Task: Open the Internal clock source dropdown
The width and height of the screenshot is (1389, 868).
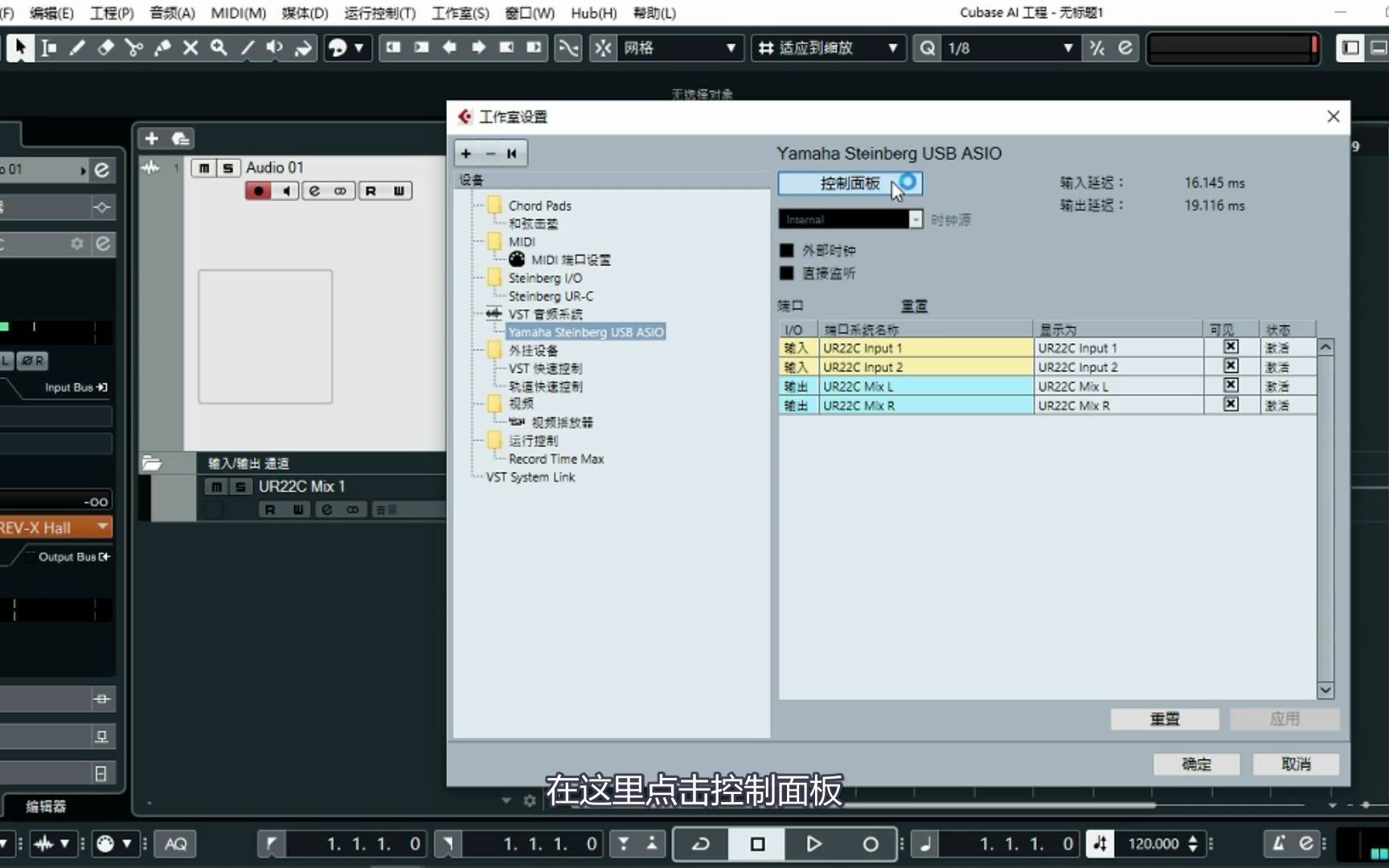Action: [x=850, y=219]
